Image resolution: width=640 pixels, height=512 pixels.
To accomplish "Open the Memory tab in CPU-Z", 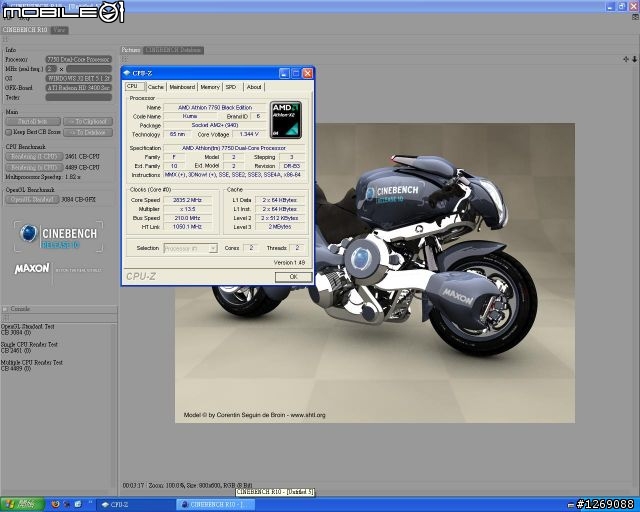I will tap(210, 87).
